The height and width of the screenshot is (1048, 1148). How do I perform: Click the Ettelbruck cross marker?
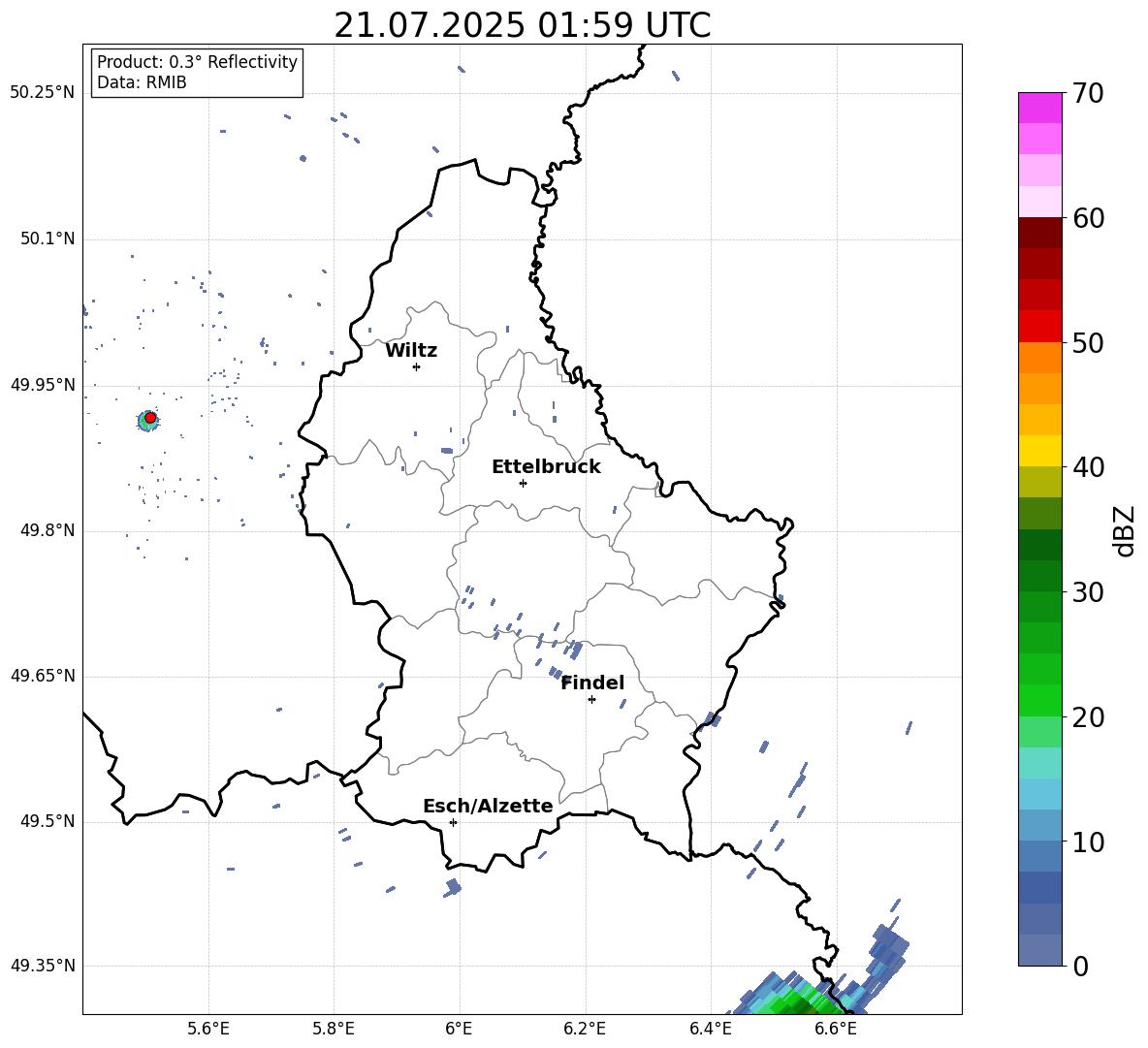click(x=523, y=483)
